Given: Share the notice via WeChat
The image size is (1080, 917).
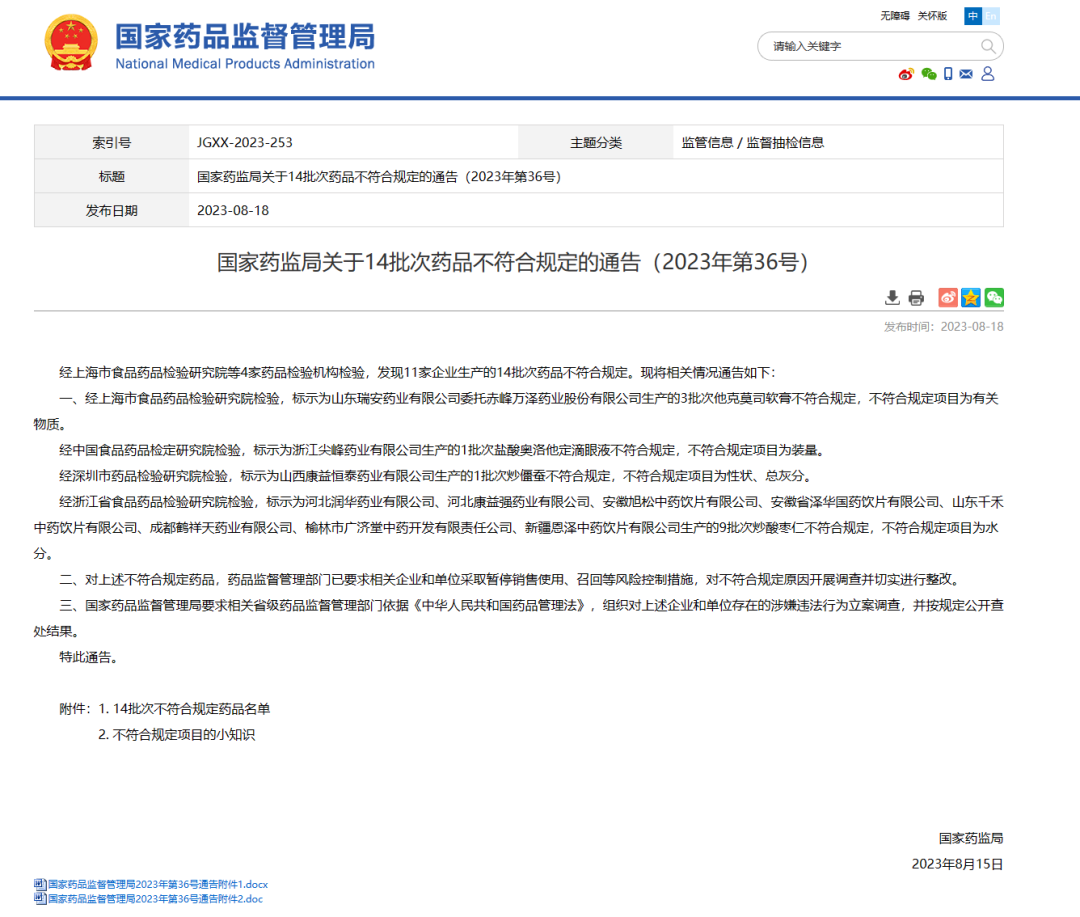Looking at the screenshot, I should (994, 297).
